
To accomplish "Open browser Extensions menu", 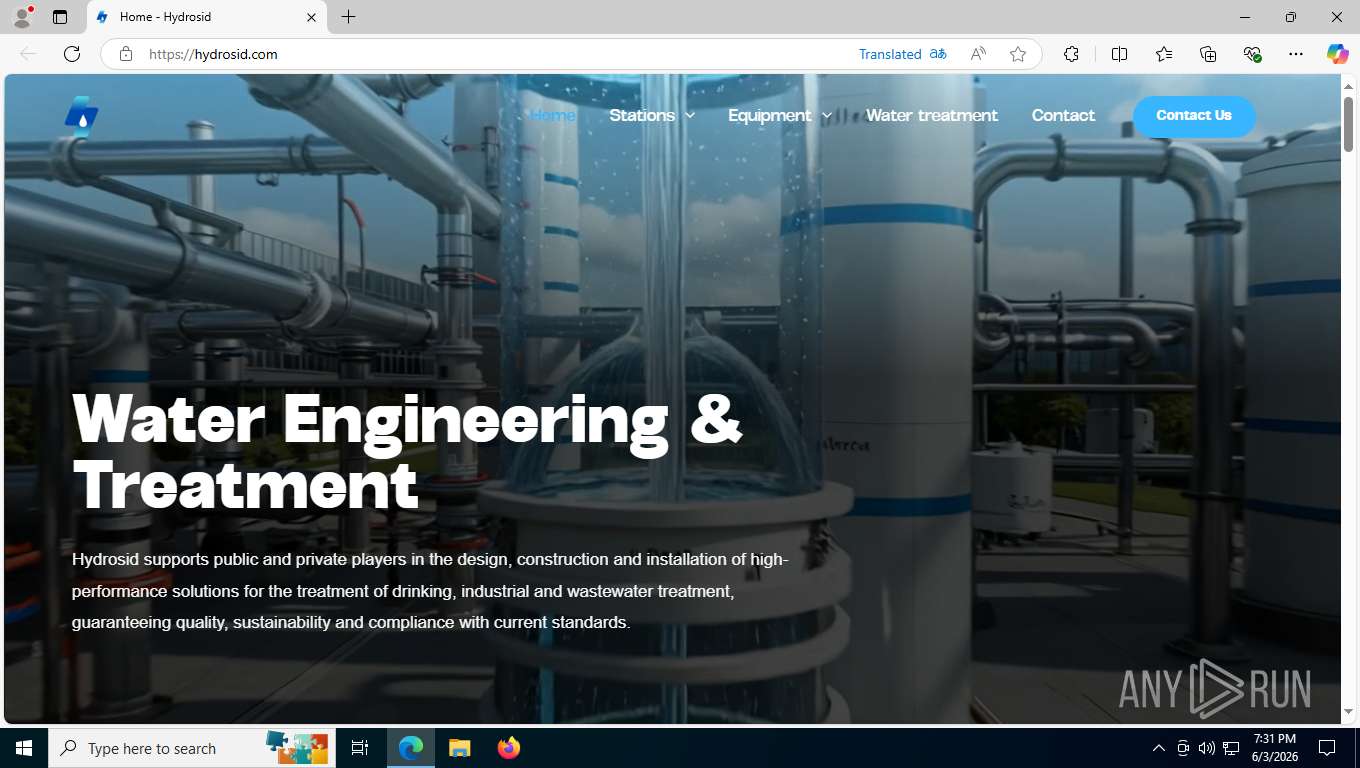I will click(x=1071, y=54).
